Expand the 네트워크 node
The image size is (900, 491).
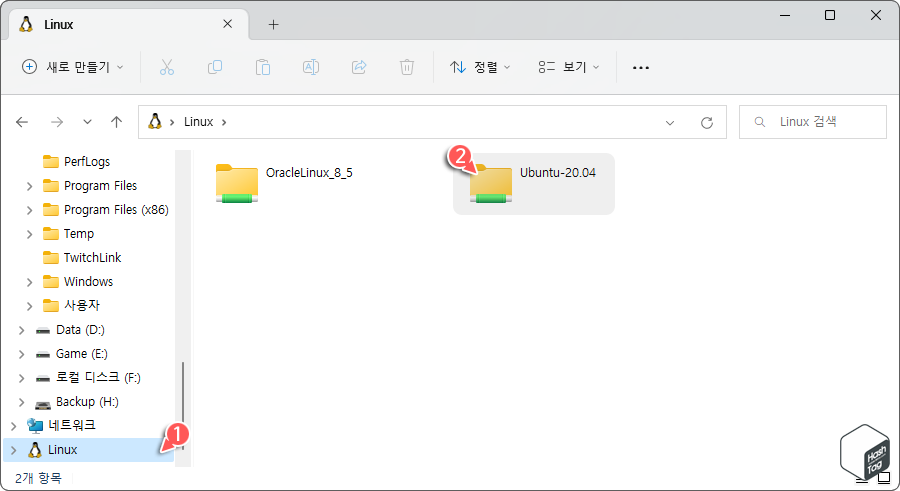tap(13, 426)
